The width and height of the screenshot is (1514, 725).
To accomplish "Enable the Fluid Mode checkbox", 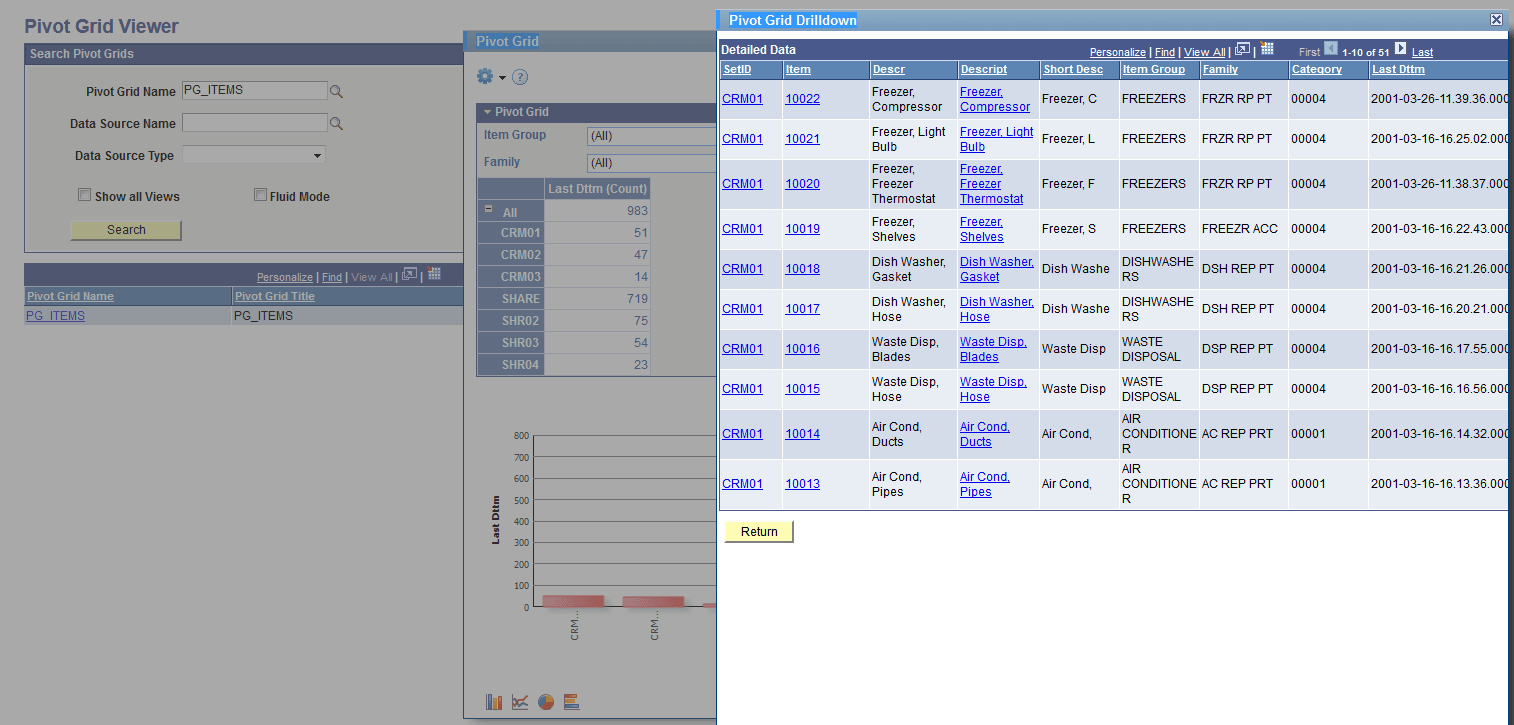I will click(x=260, y=195).
